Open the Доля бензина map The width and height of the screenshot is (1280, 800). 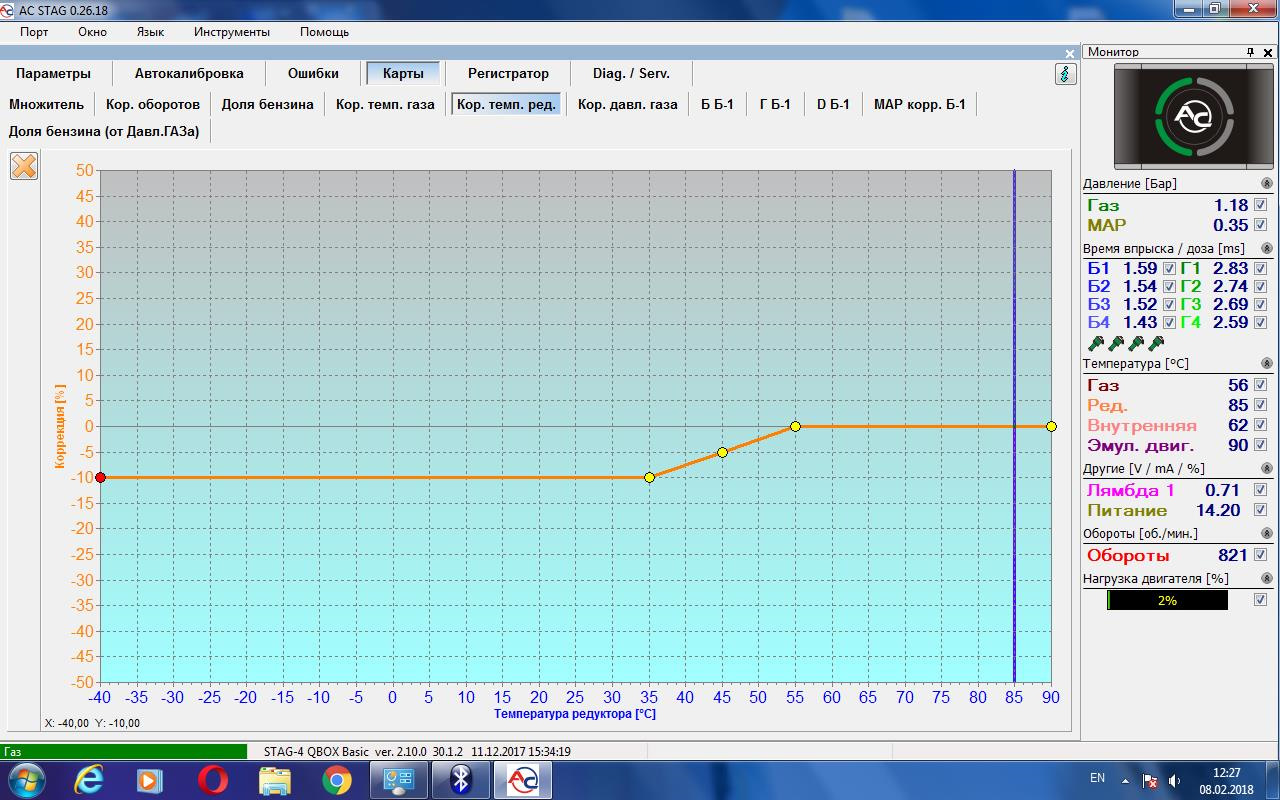(267, 104)
